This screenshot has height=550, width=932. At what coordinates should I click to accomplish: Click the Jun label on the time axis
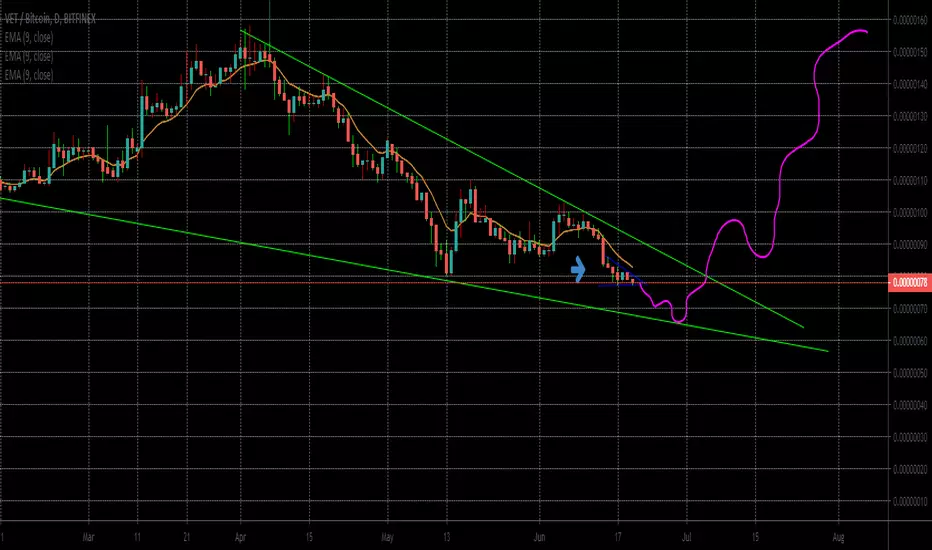pyautogui.click(x=539, y=538)
